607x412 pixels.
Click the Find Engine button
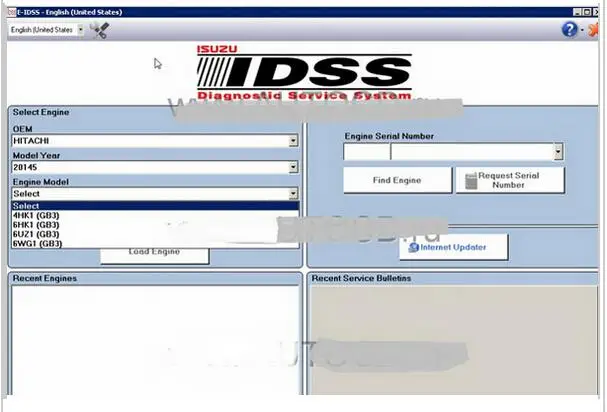tap(397, 180)
